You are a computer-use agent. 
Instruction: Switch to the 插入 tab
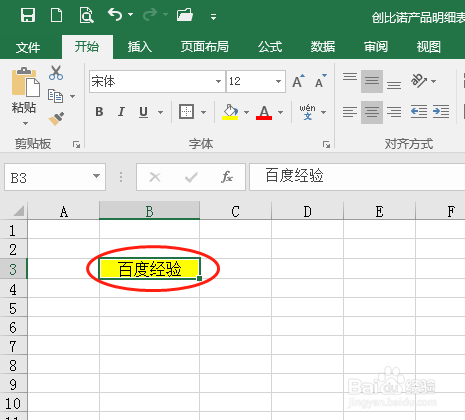140,47
